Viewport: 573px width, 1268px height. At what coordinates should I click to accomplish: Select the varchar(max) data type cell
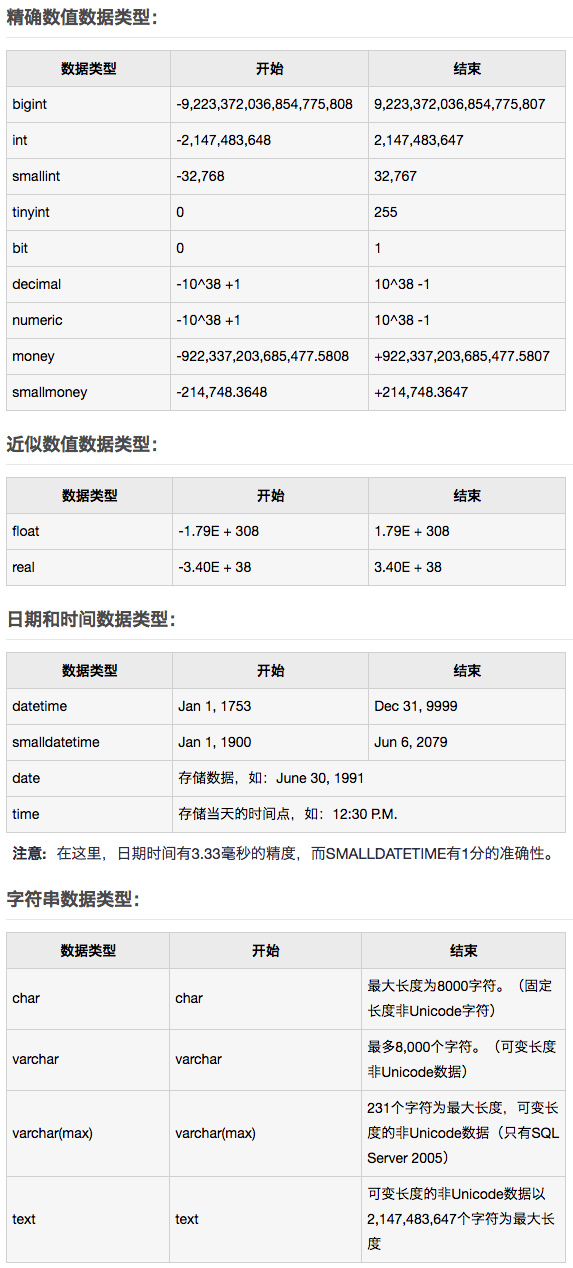click(x=88, y=1133)
